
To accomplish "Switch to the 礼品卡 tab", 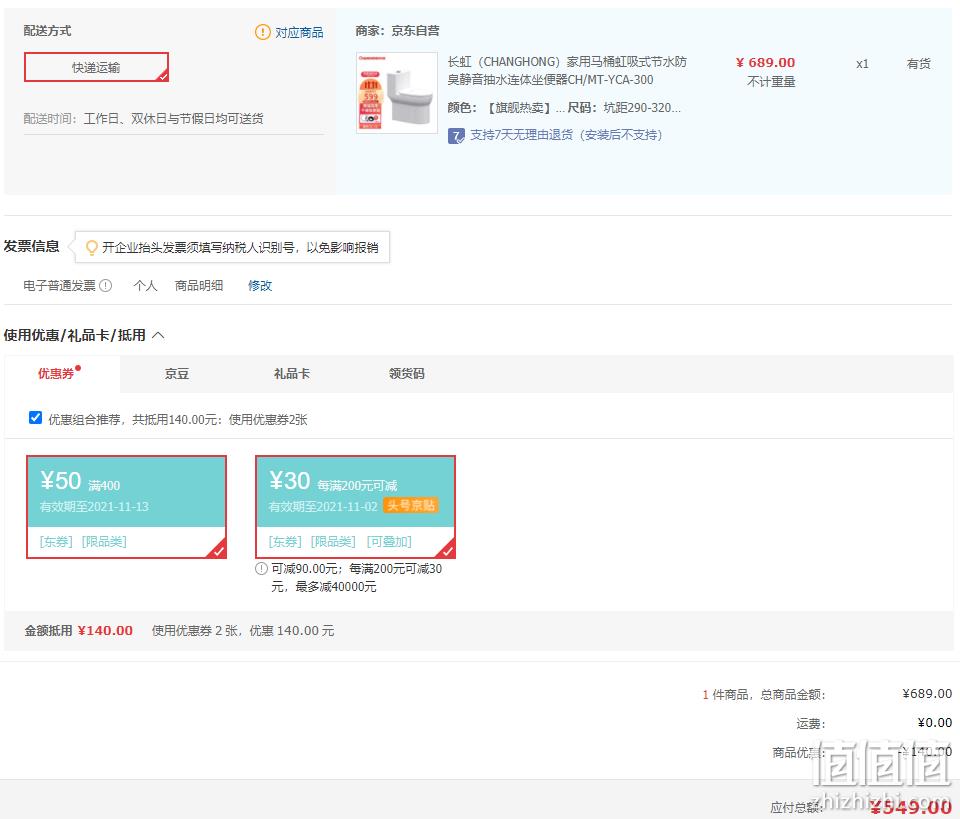I will (x=291, y=373).
